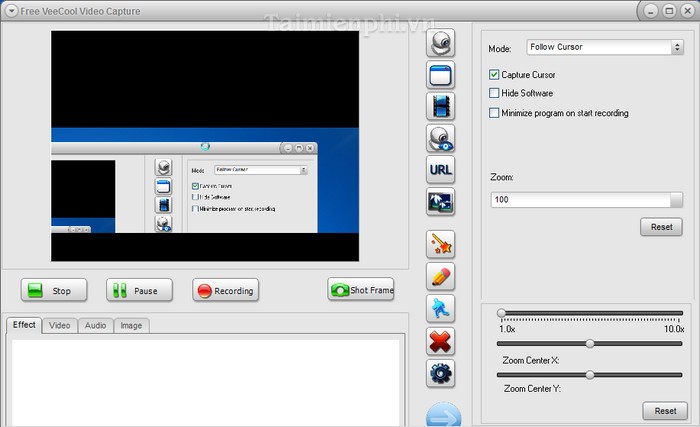
Task: Open the Mode dropdown showing Follow Cursor
Action: (605, 47)
